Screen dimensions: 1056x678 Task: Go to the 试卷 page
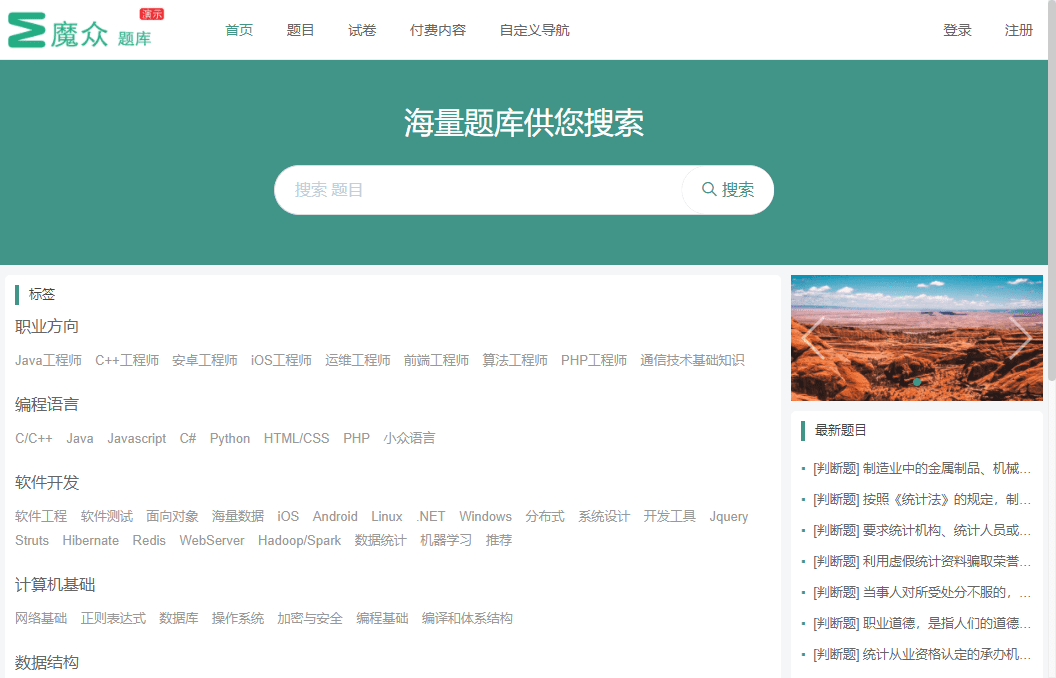(x=362, y=30)
